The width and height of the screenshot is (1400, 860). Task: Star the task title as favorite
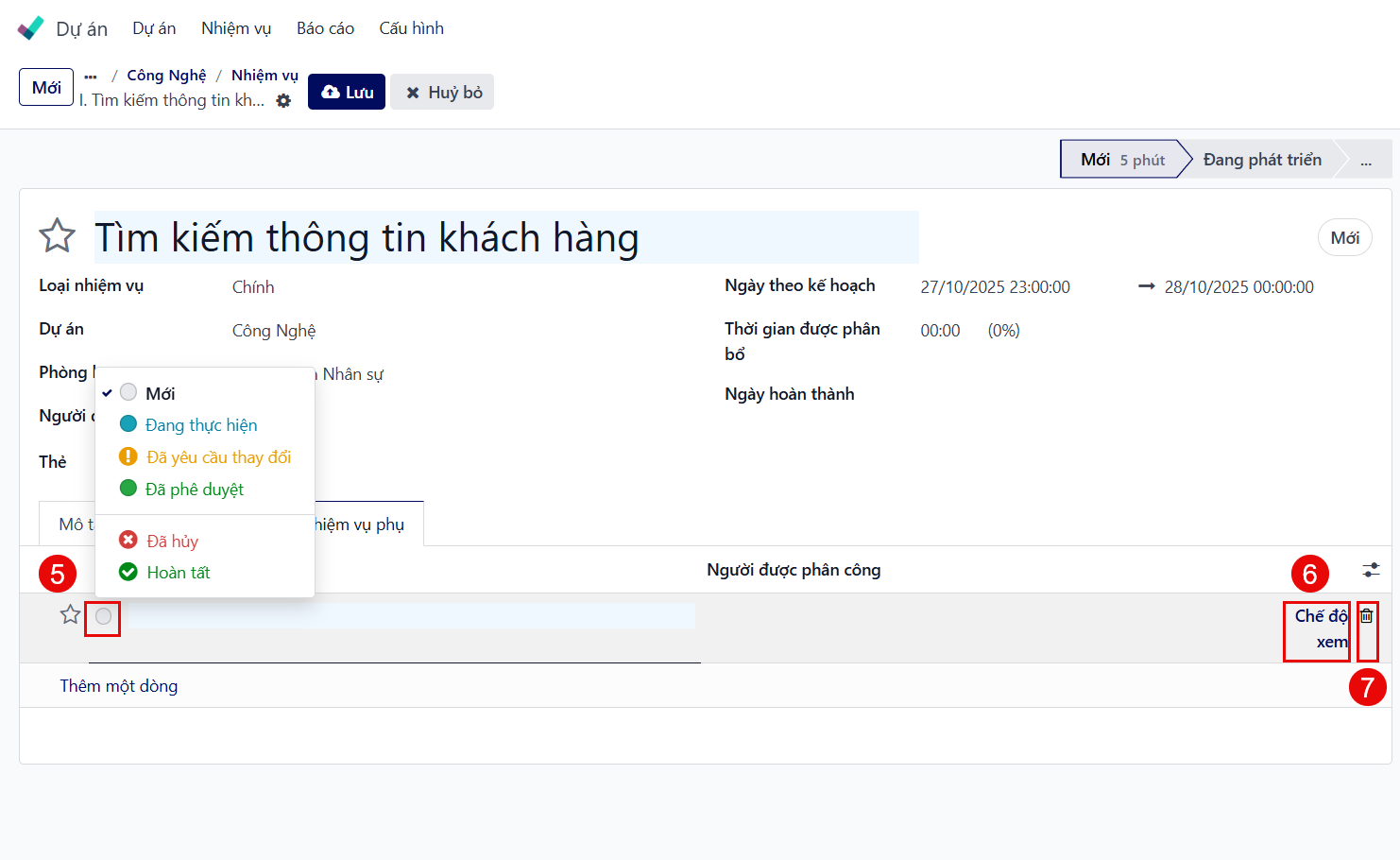[x=57, y=236]
